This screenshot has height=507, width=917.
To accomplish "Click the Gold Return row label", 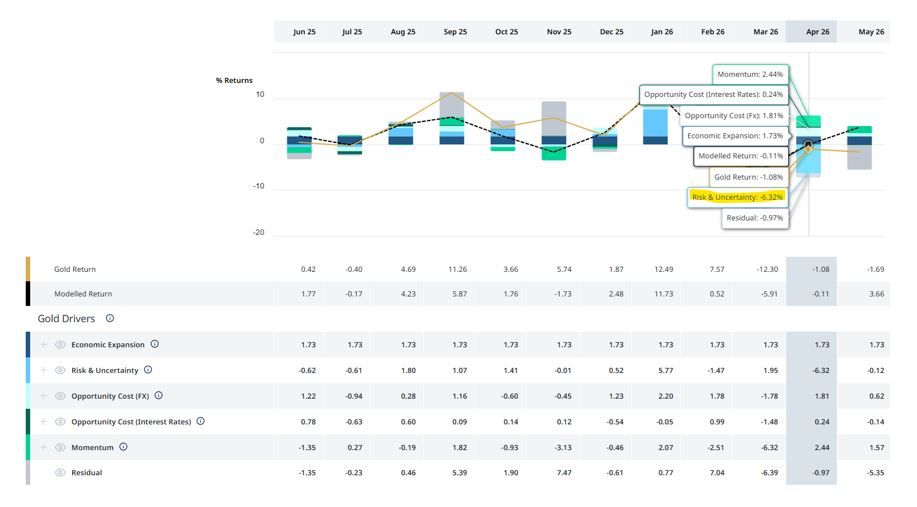I will click(x=75, y=269).
